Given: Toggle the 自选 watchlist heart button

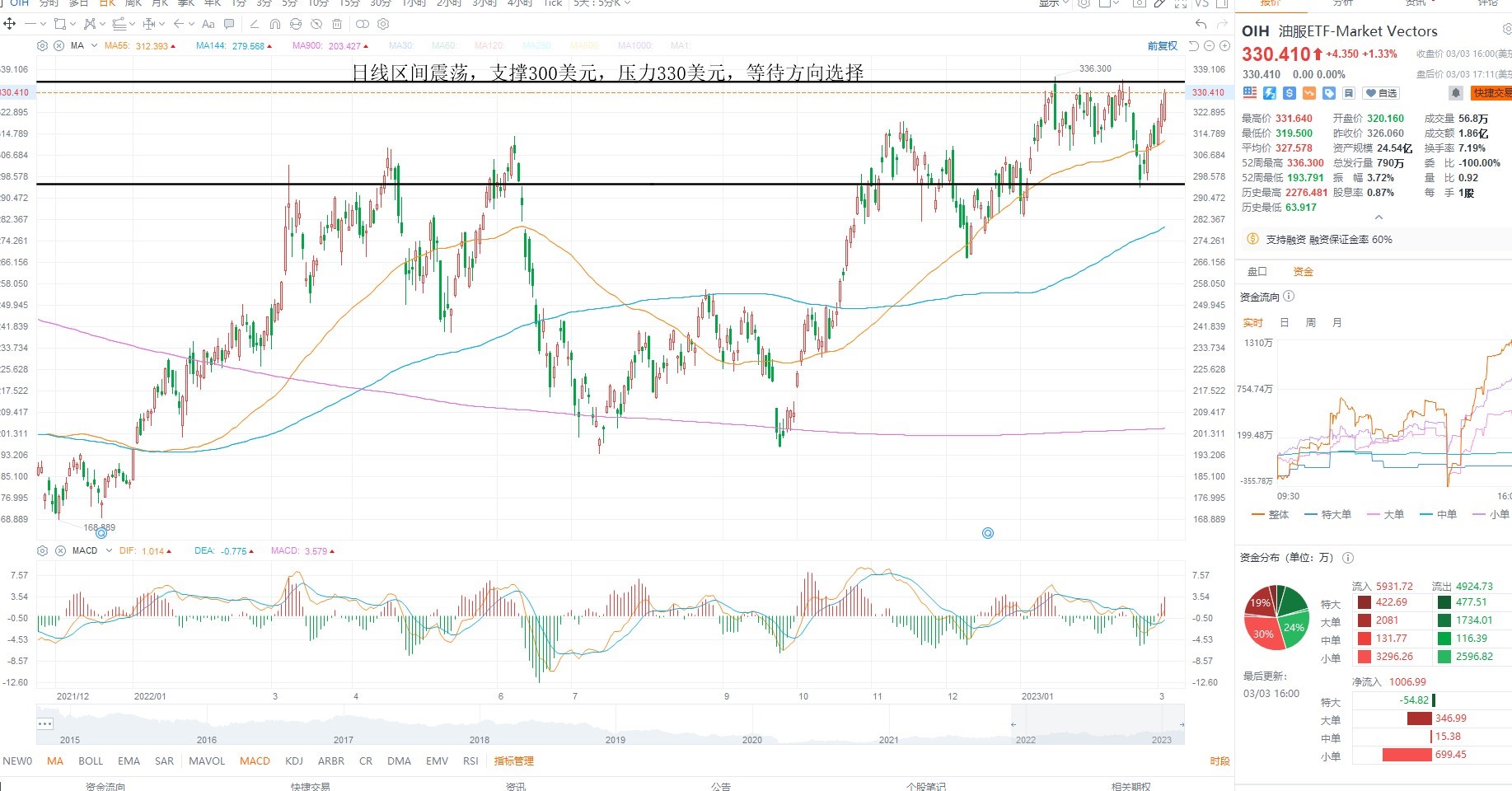Looking at the screenshot, I should click(1382, 93).
